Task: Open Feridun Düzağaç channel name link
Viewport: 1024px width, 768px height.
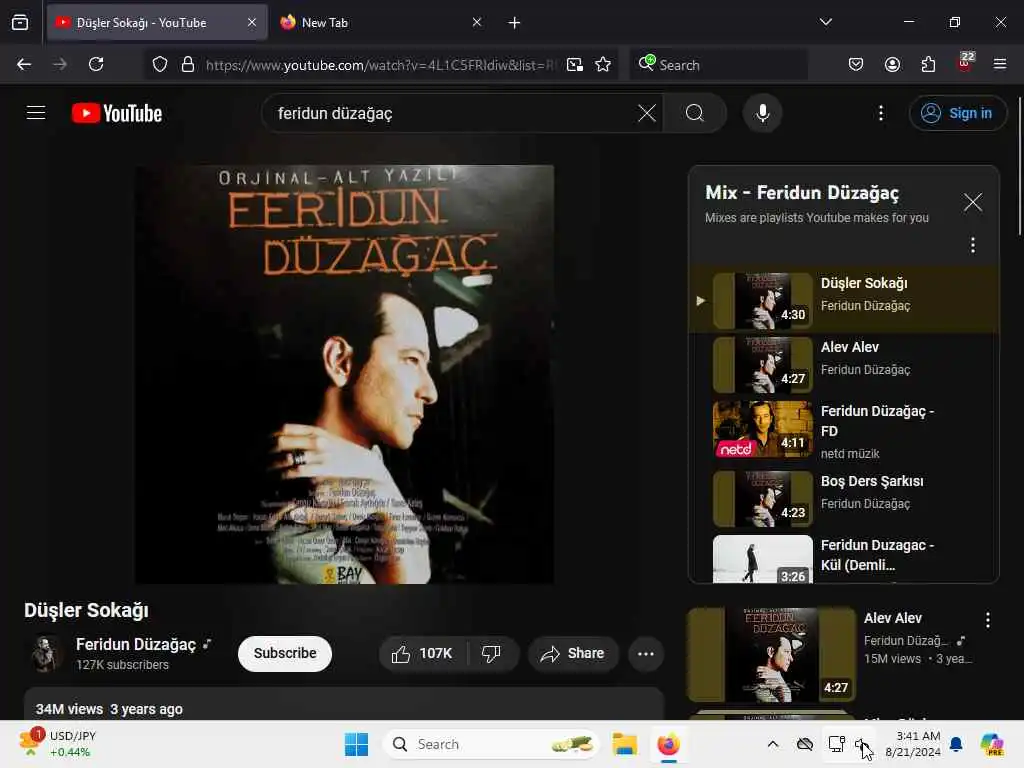Action: point(136,645)
